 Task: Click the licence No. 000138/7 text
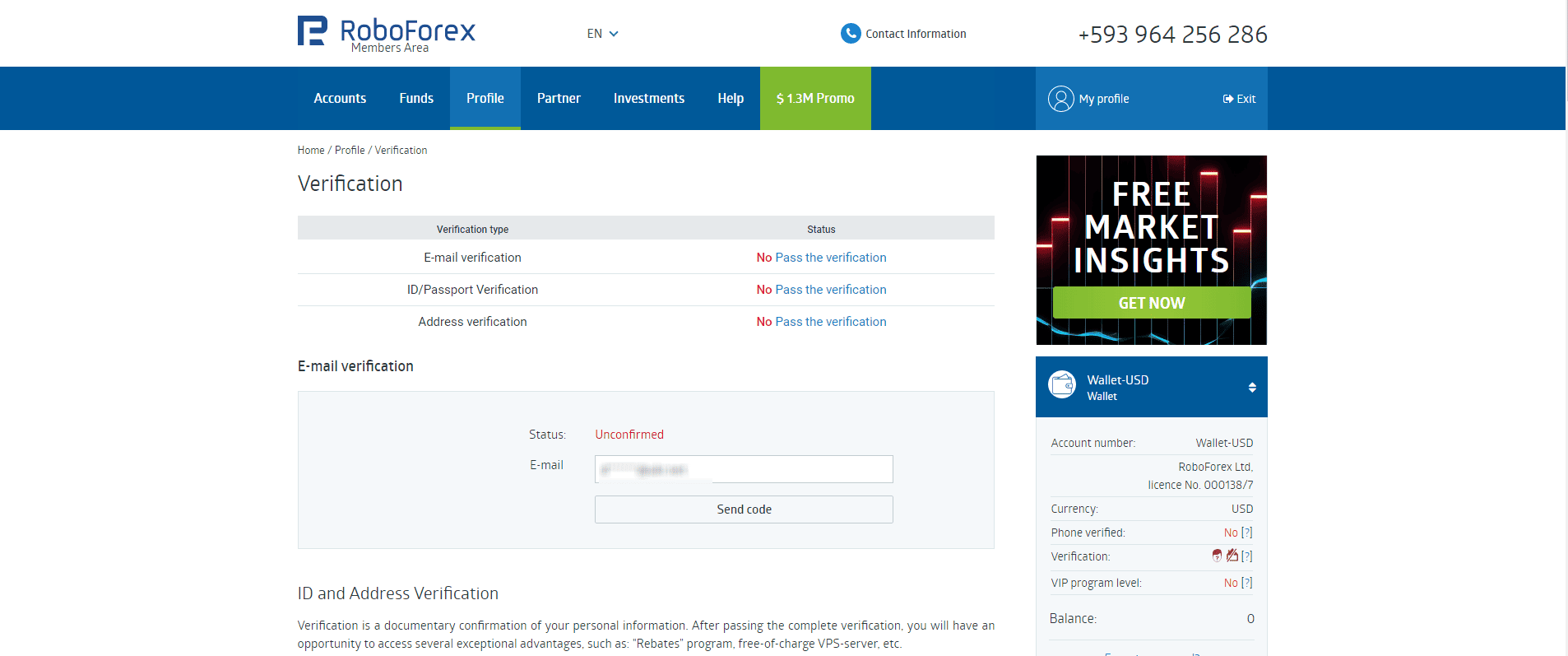pyautogui.click(x=1200, y=485)
